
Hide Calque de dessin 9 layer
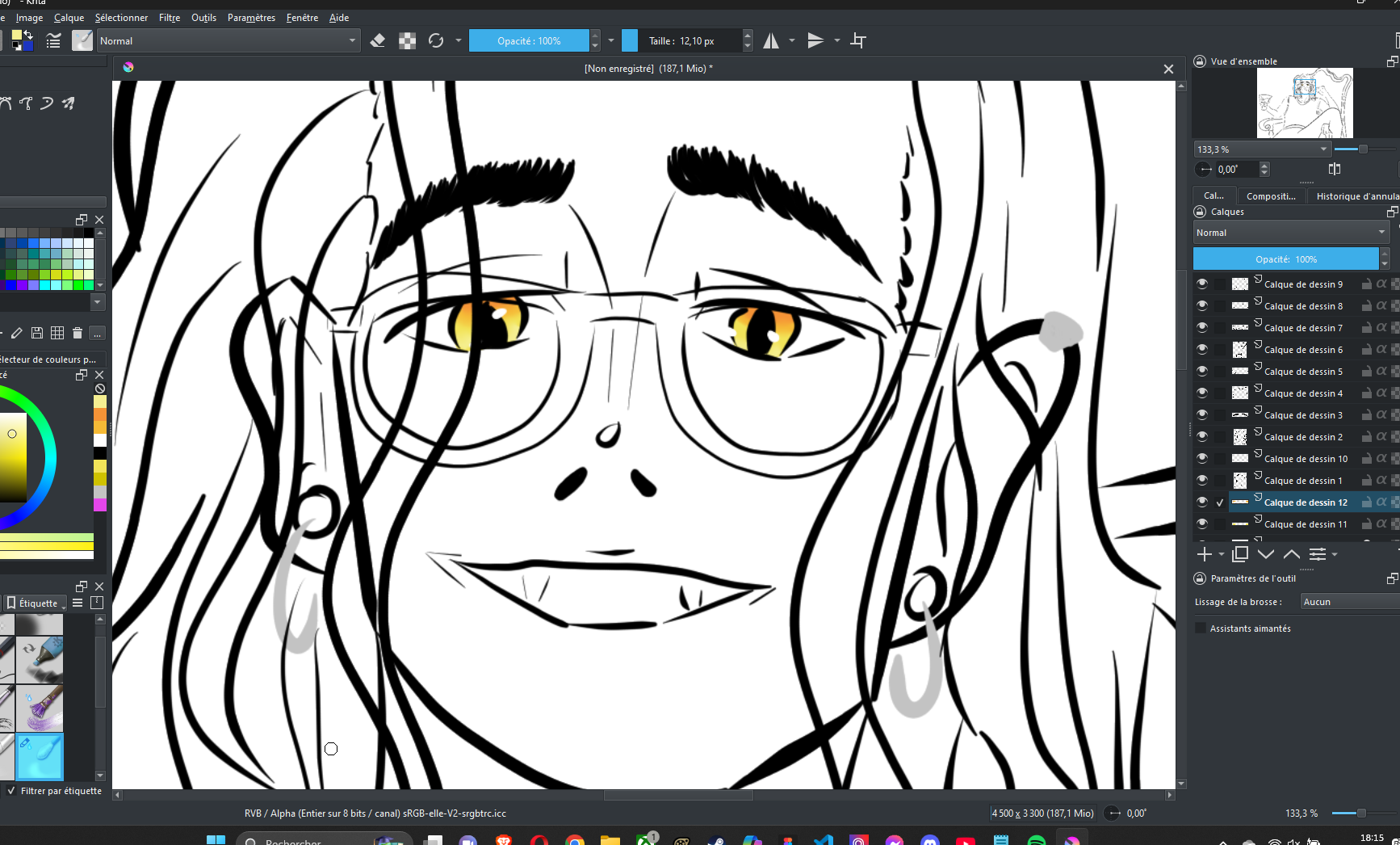(1202, 284)
